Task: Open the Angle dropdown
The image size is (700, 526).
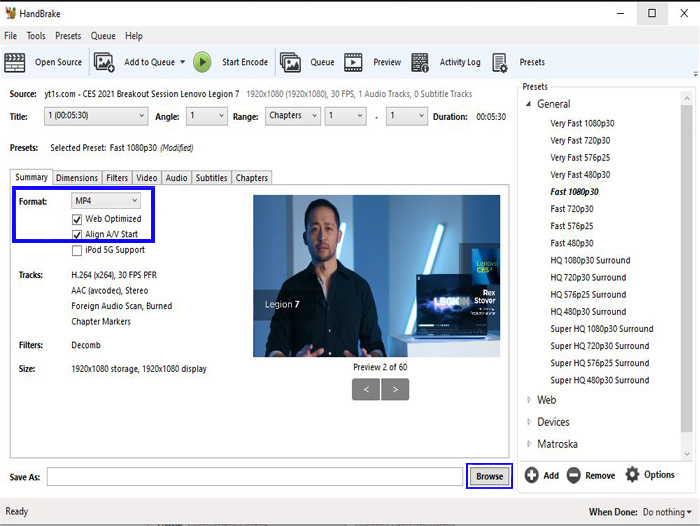Action: pyautogui.click(x=207, y=116)
